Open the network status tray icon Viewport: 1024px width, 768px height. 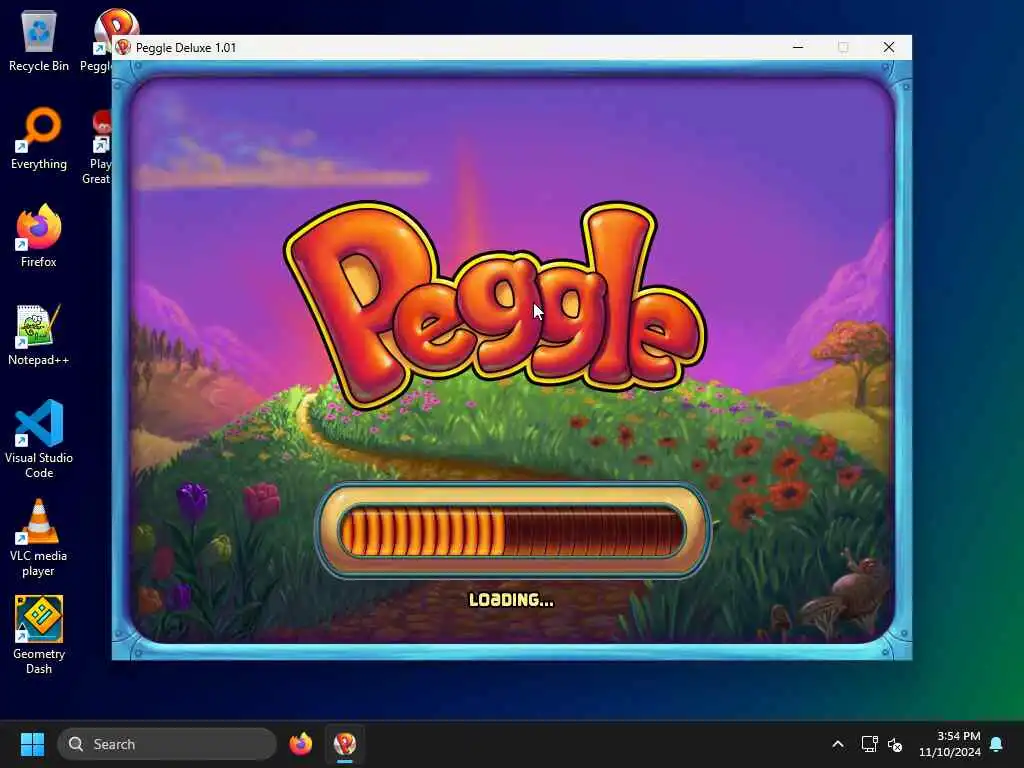click(869, 744)
